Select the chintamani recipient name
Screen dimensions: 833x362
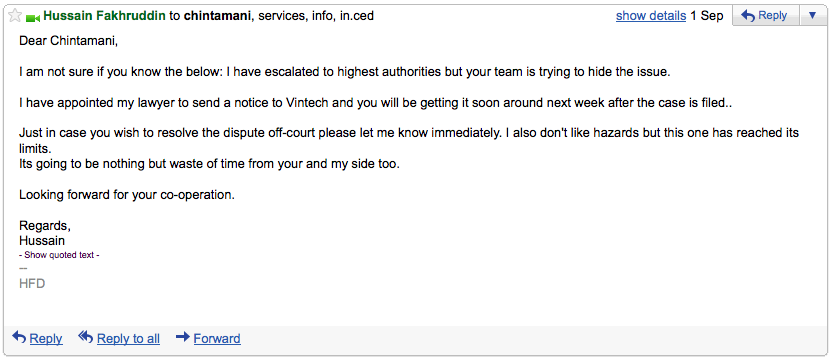pos(217,16)
